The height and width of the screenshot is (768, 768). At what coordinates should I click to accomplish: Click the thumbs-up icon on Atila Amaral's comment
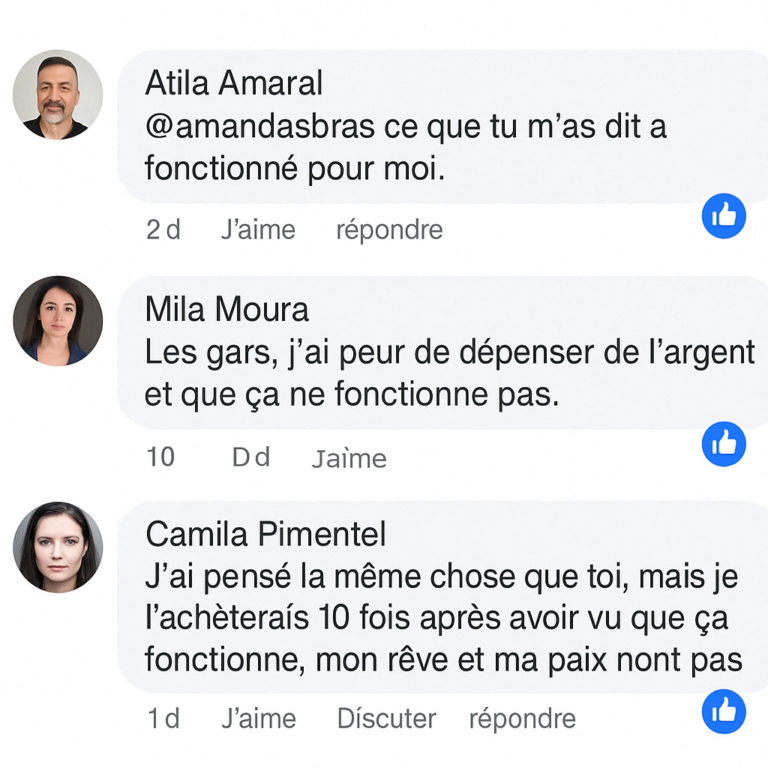point(724,216)
